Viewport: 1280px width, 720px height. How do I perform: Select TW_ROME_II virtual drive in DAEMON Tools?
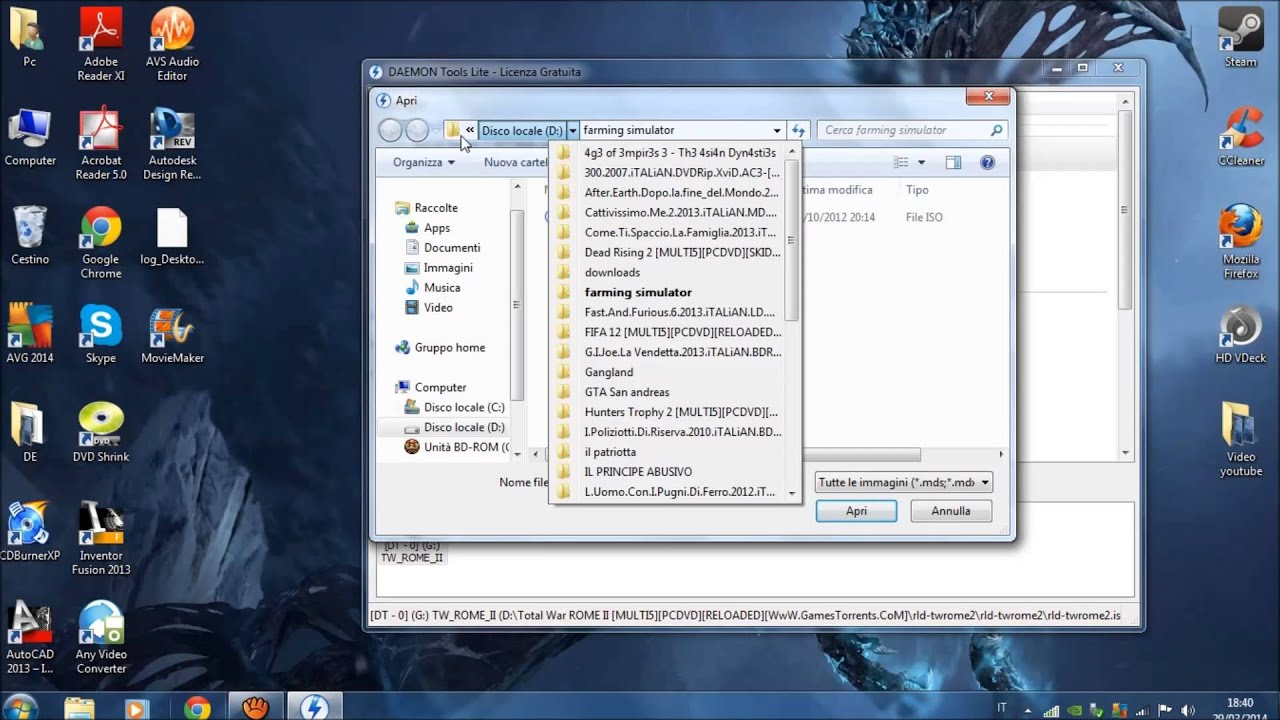point(411,551)
